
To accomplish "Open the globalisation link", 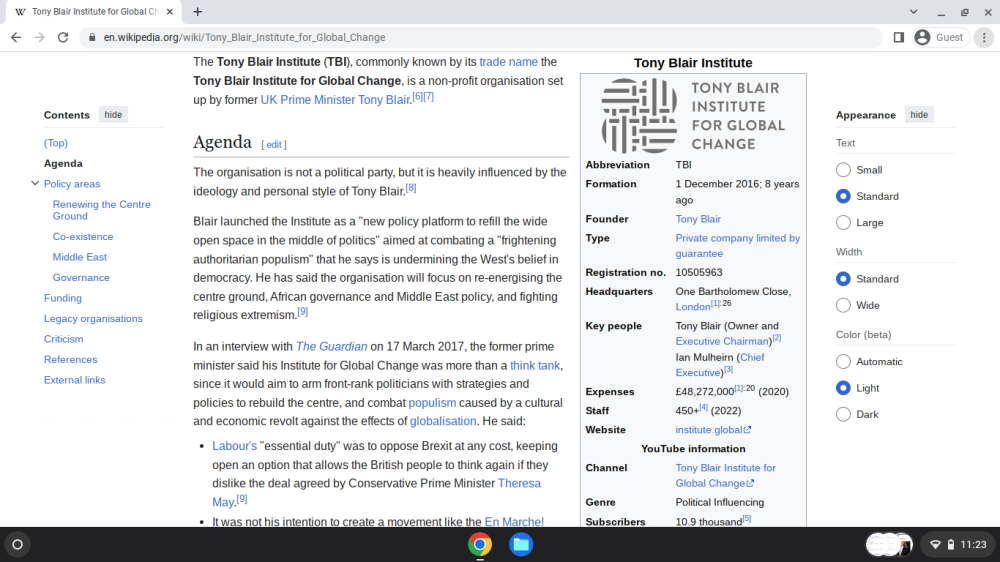I will tap(443, 421).
